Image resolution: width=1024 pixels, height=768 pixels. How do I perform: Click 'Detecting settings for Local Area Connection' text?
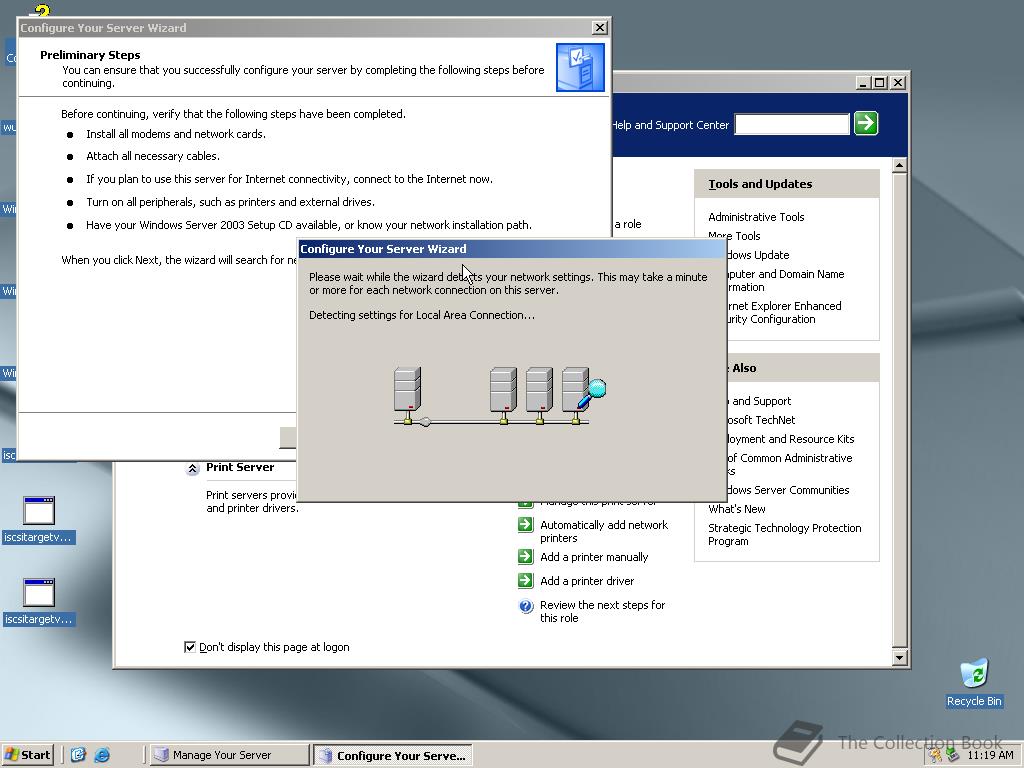[x=422, y=315]
